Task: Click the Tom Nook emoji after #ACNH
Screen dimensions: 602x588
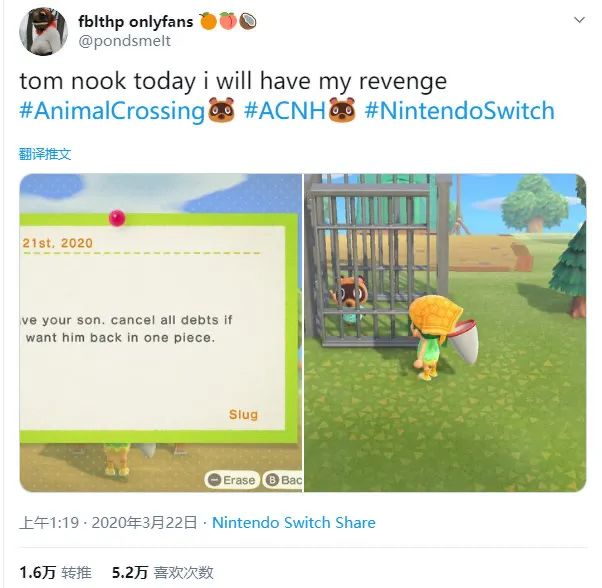Action: click(x=342, y=110)
